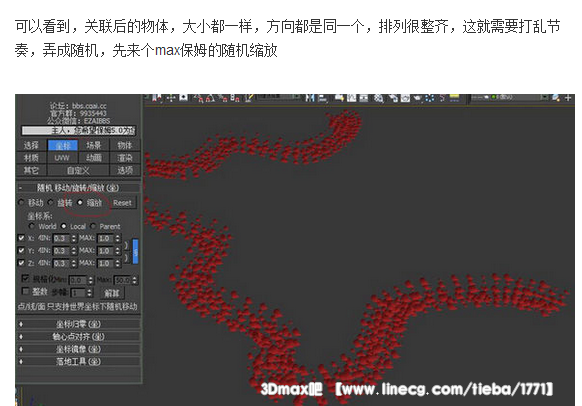582x406 pixels.
Task: Click the X MIN value field
Action: click(x=62, y=238)
